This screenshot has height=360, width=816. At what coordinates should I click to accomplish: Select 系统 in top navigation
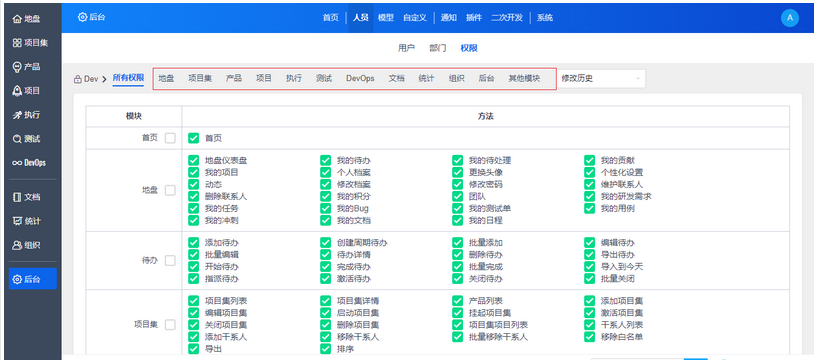click(x=545, y=18)
